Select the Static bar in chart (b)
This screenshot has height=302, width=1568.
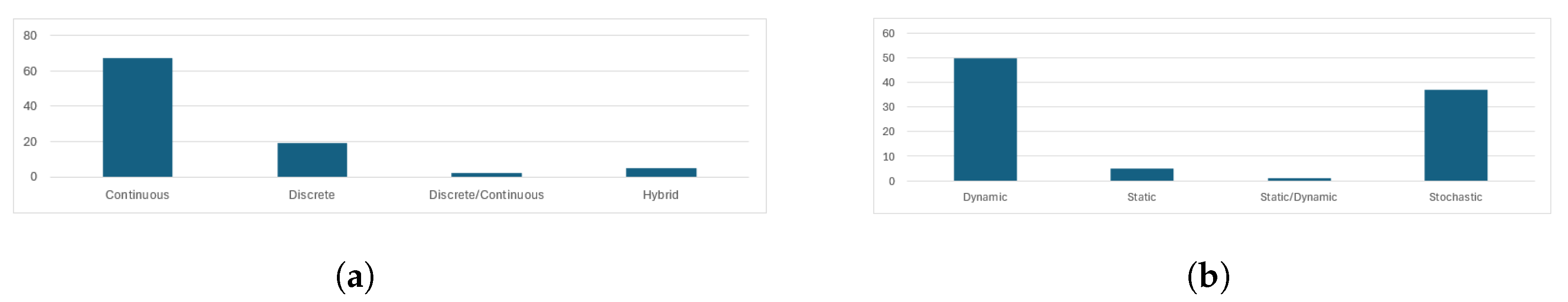(1142, 175)
